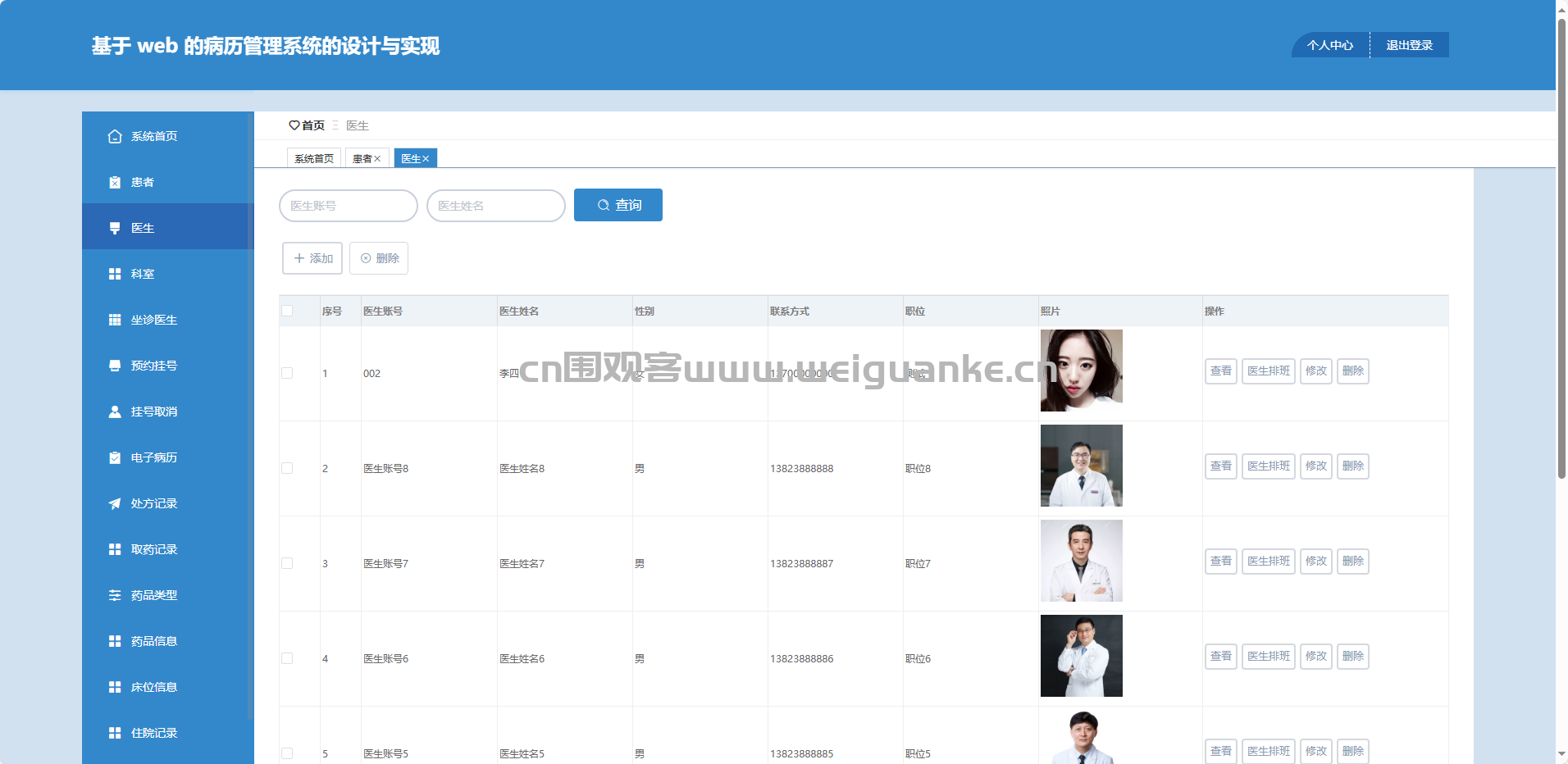This screenshot has height=764, width=1568.
Task: Click the 首页 breadcrumb link
Action: point(313,125)
